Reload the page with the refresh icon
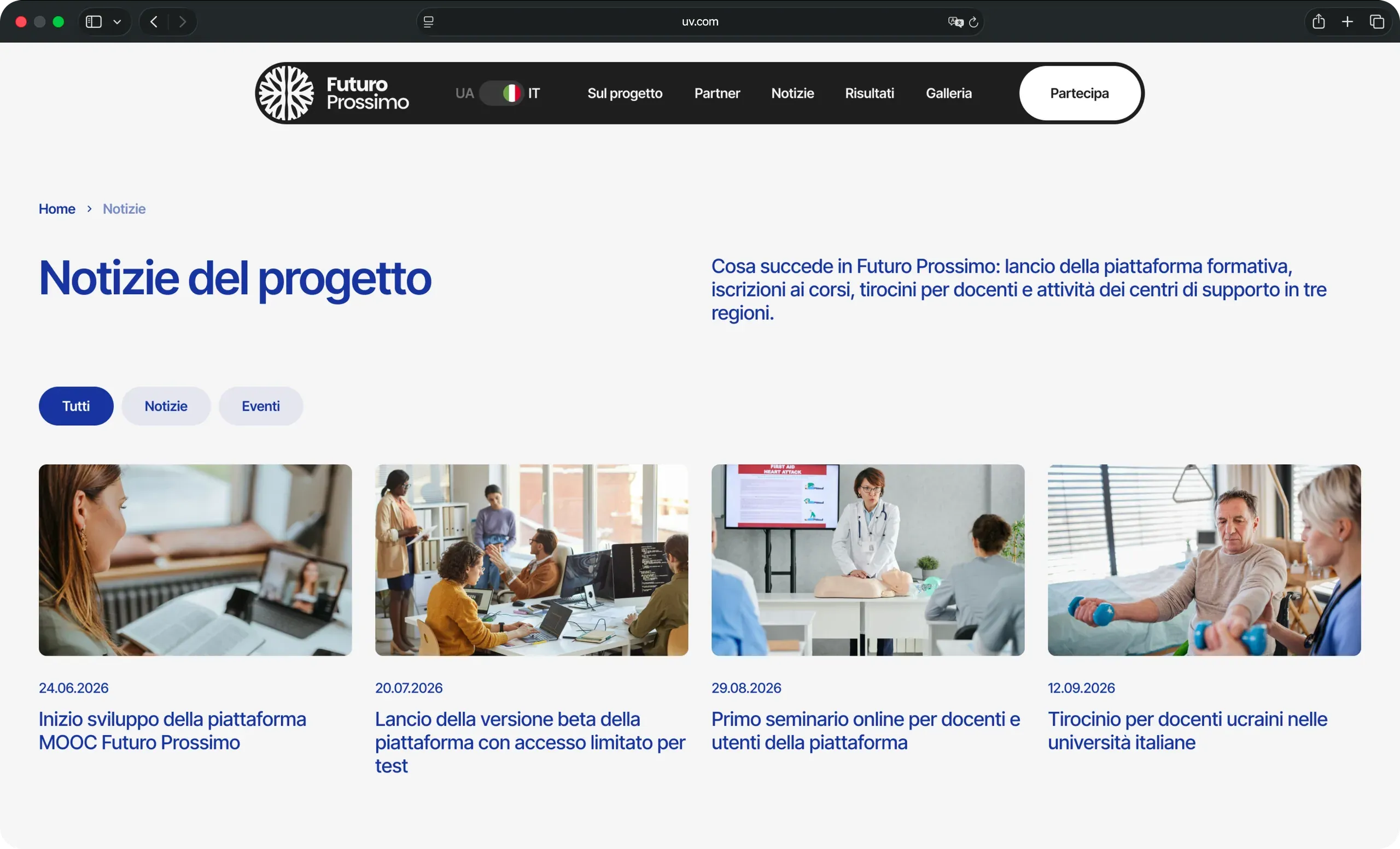The image size is (1400, 849). pyautogui.click(x=973, y=21)
